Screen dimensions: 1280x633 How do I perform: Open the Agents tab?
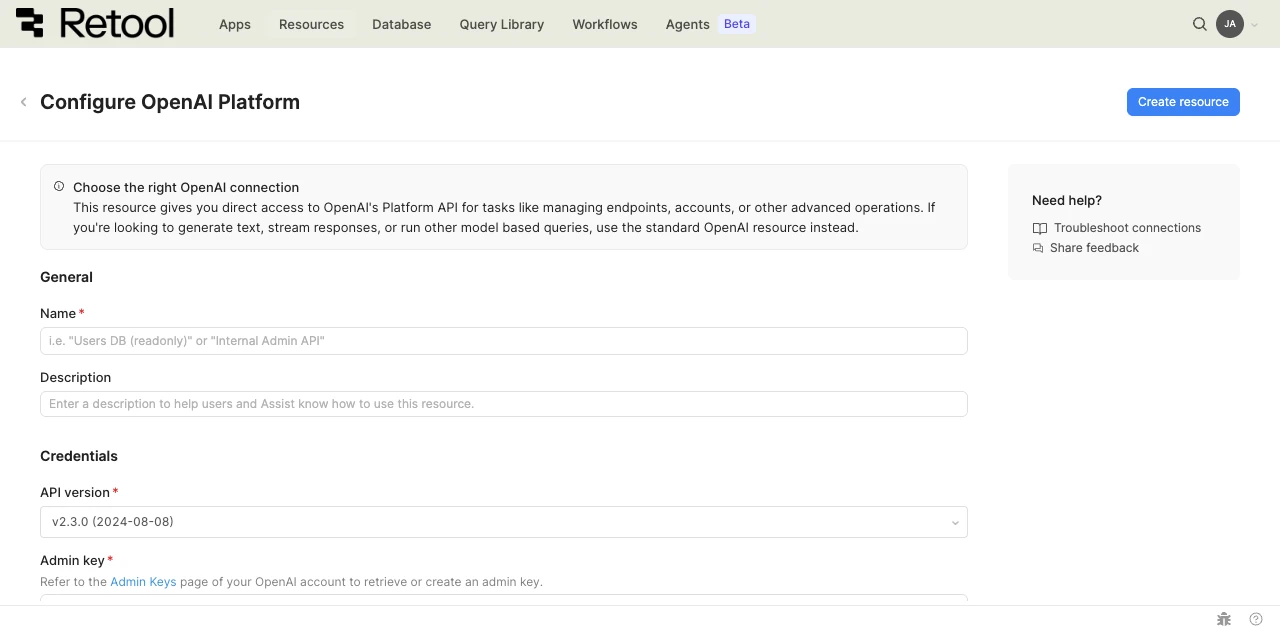coord(687,24)
